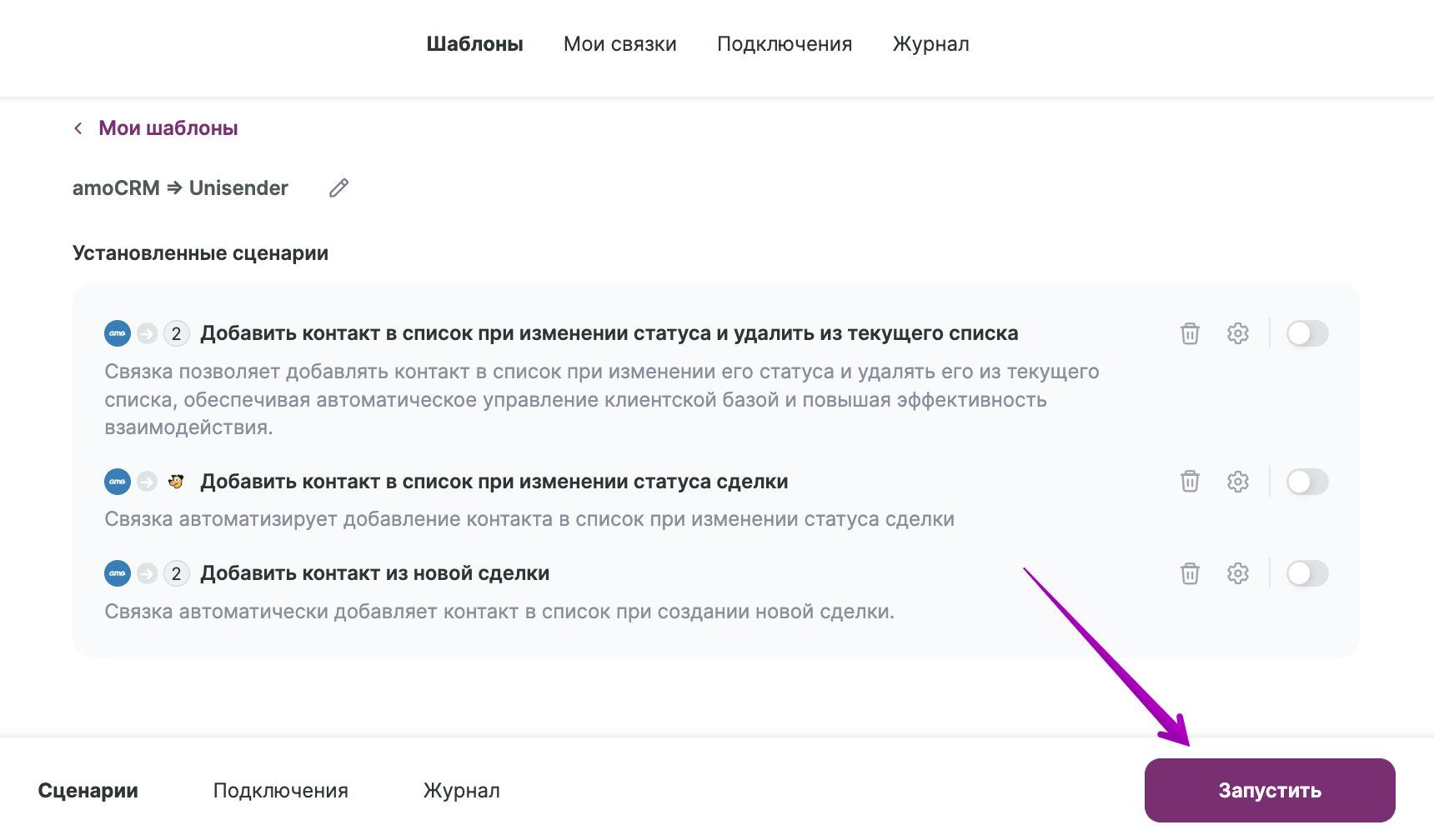Click the Unisender mascot icon in second scenario

tap(176, 482)
